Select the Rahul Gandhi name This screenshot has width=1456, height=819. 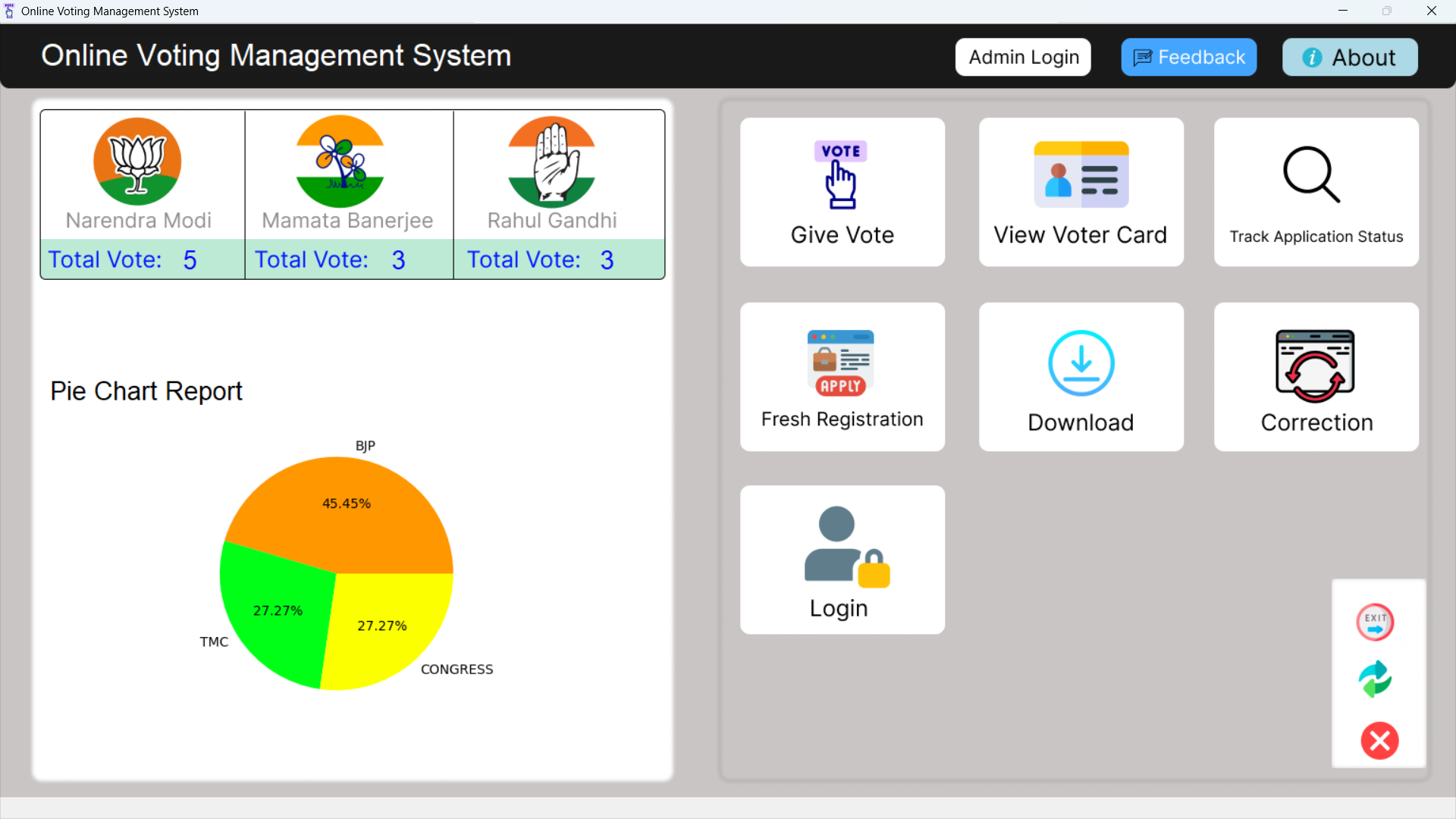click(x=551, y=221)
